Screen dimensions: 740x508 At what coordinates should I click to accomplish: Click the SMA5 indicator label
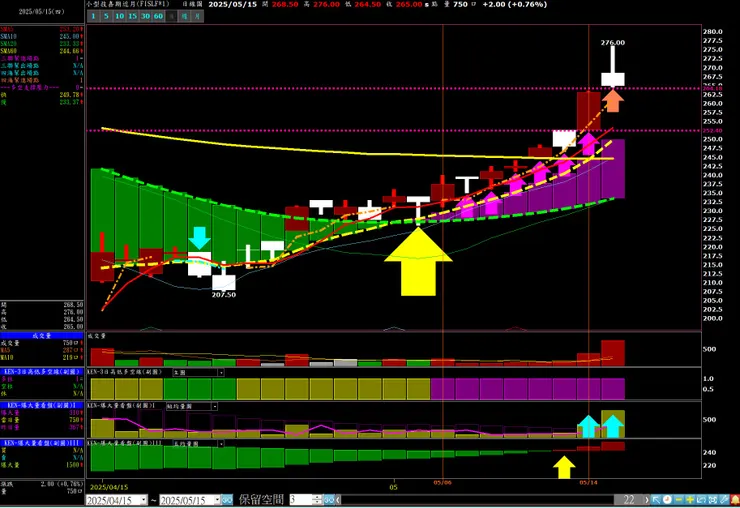[x=7, y=29]
